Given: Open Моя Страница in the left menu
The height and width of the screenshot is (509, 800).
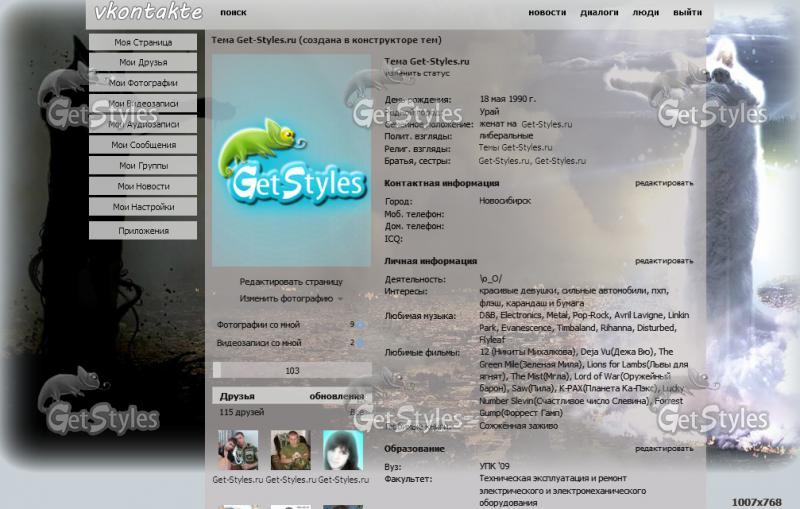Looking at the screenshot, I should [x=143, y=42].
